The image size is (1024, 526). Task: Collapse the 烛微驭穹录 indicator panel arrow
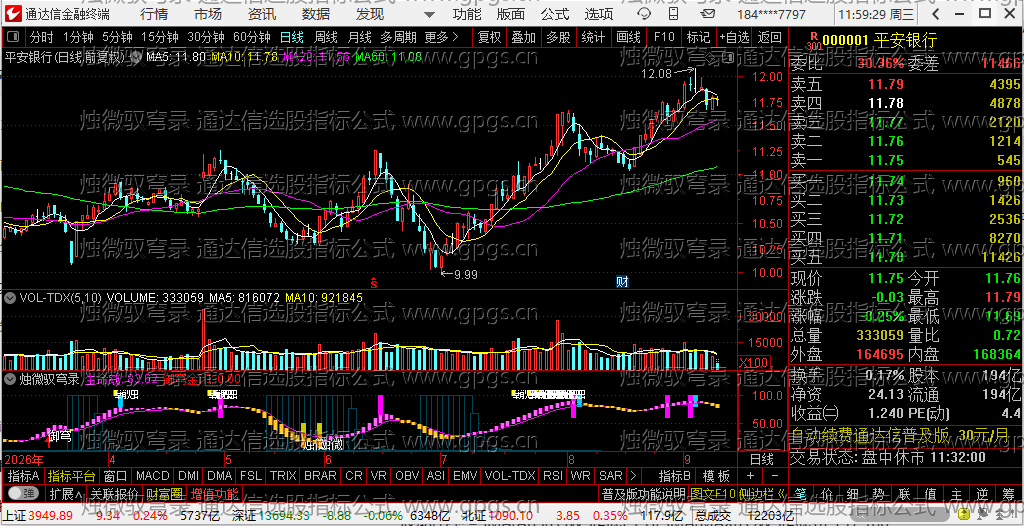[10, 378]
